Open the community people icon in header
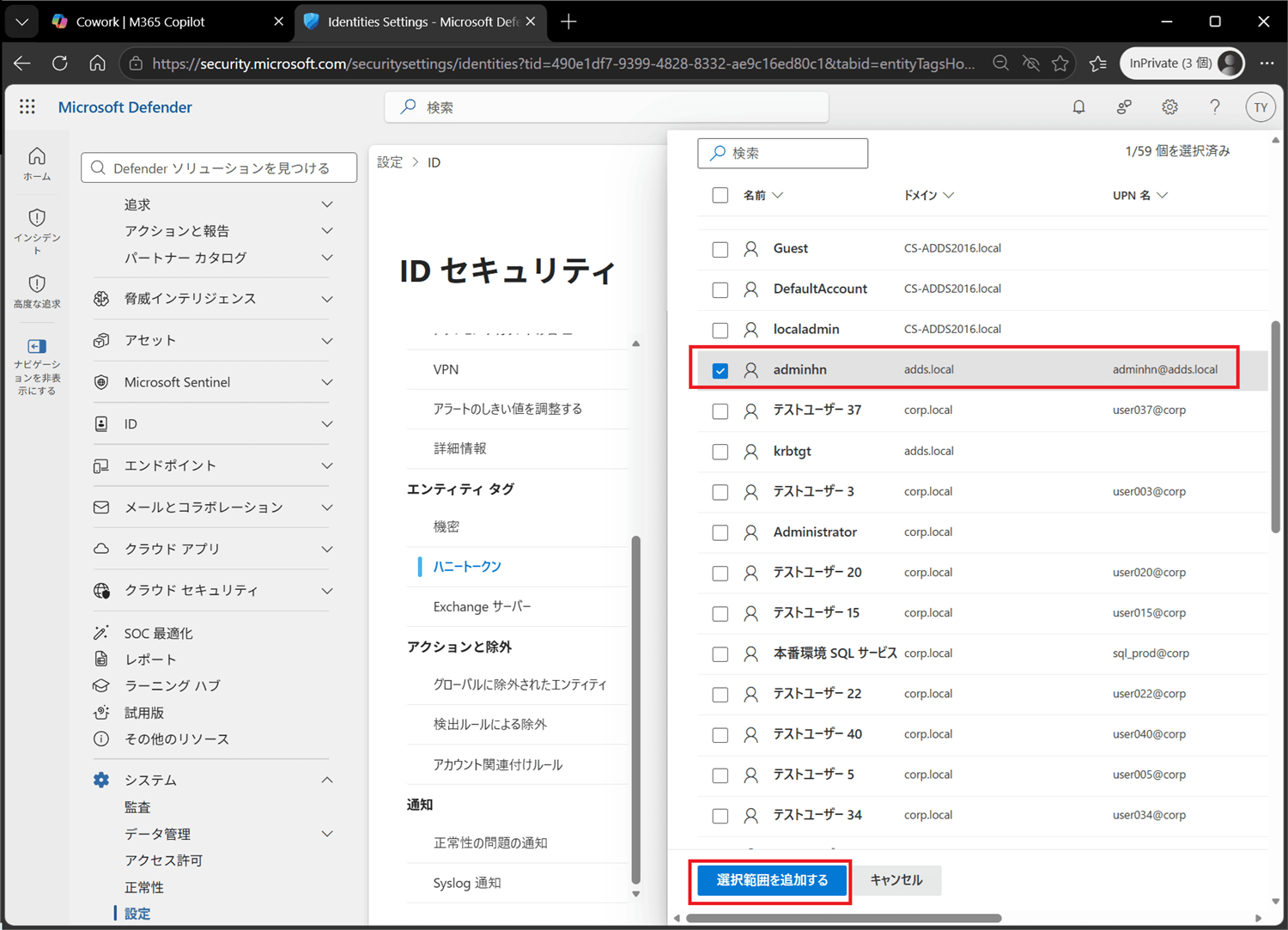1288x930 pixels. point(1124,107)
